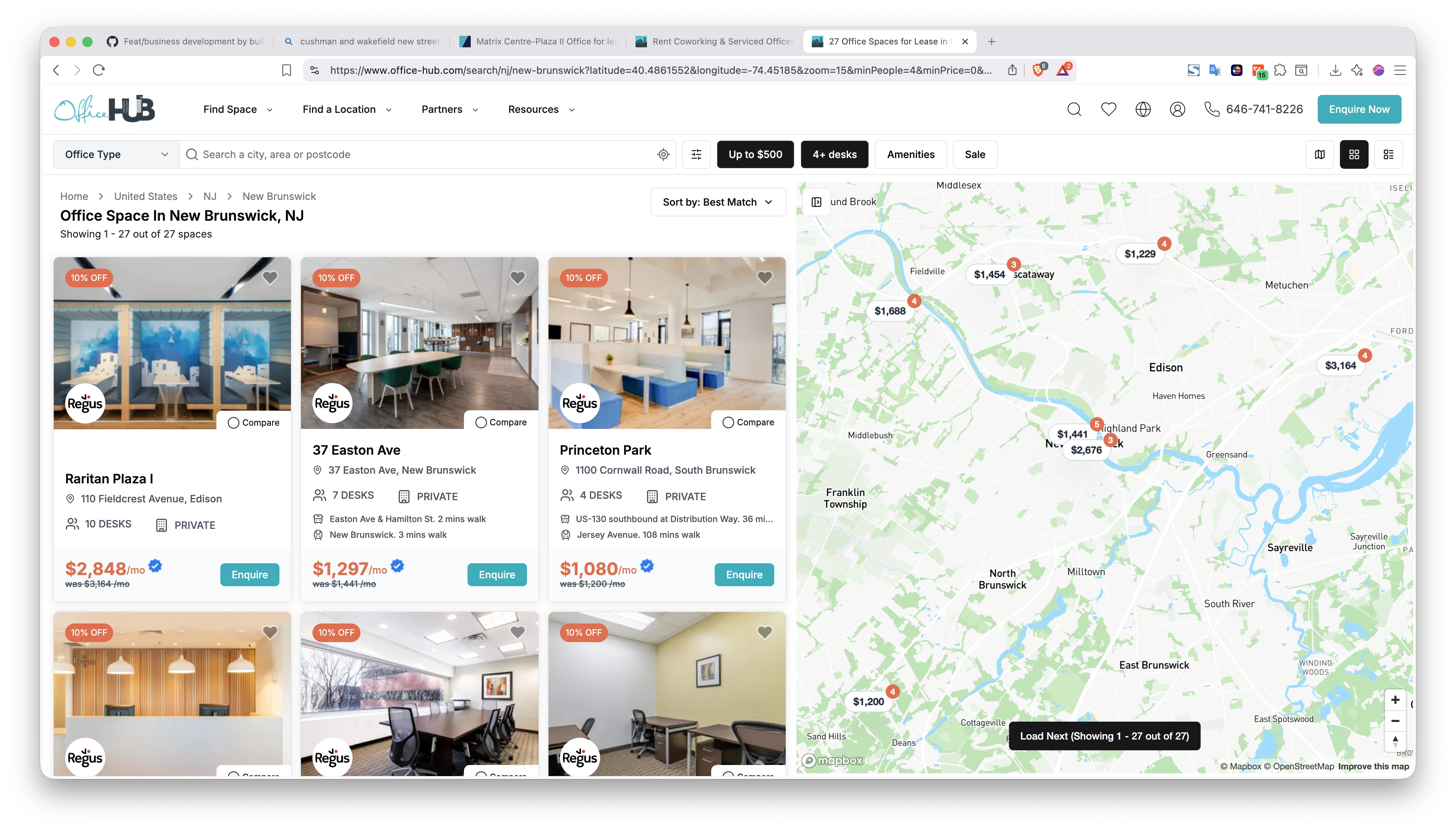Open saved favorites via the heart icon
The width and height of the screenshot is (1456, 832).
(x=1108, y=109)
